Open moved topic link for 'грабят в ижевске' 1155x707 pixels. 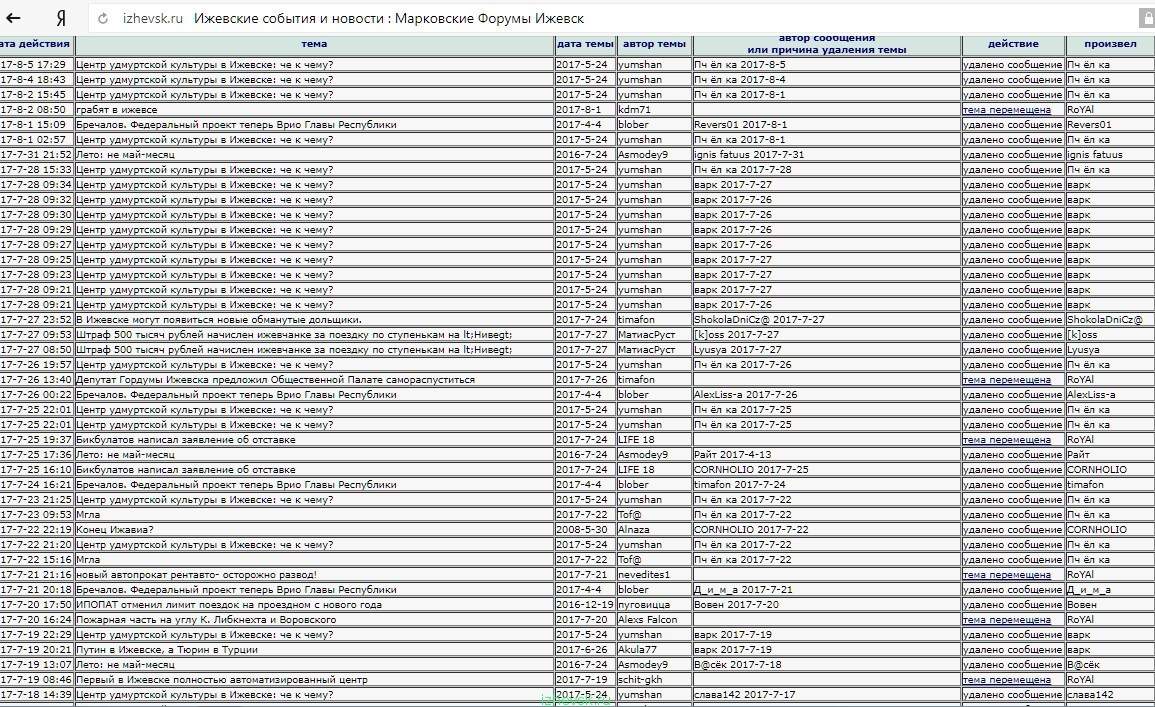click(1006, 110)
